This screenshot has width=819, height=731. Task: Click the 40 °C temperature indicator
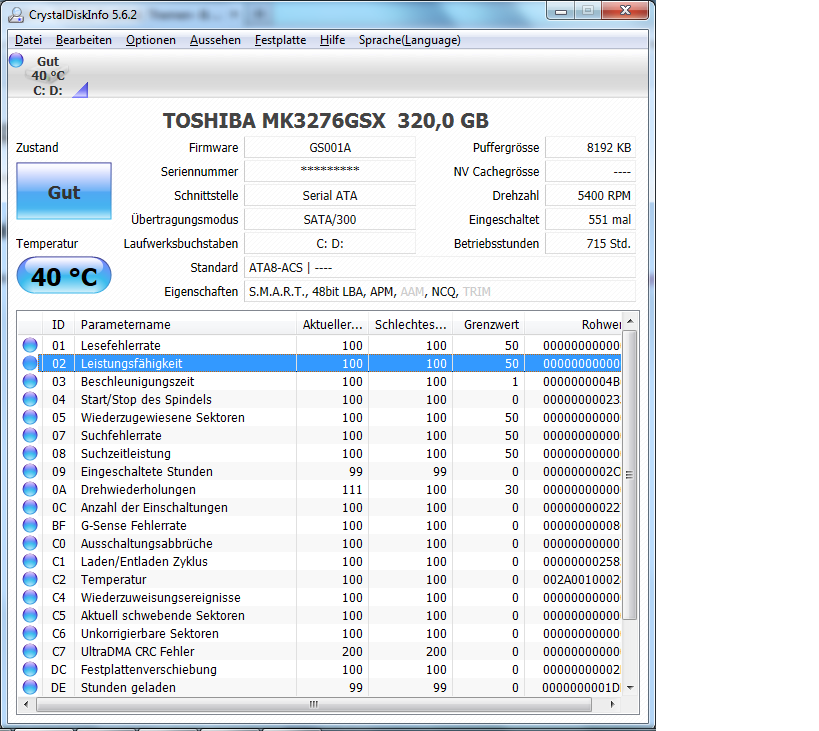click(x=64, y=276)
